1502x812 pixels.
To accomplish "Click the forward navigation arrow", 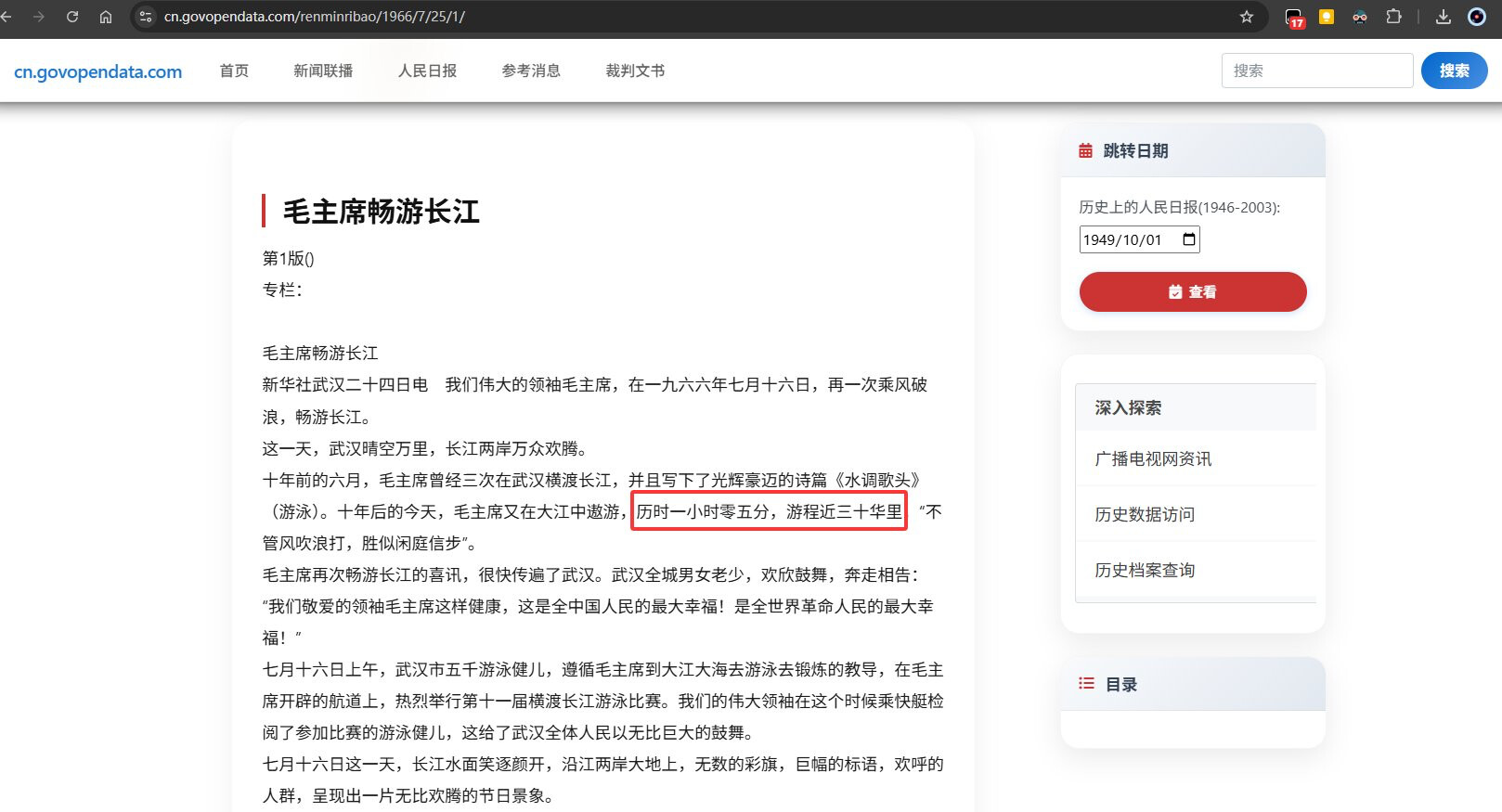I will coord(39,17).
